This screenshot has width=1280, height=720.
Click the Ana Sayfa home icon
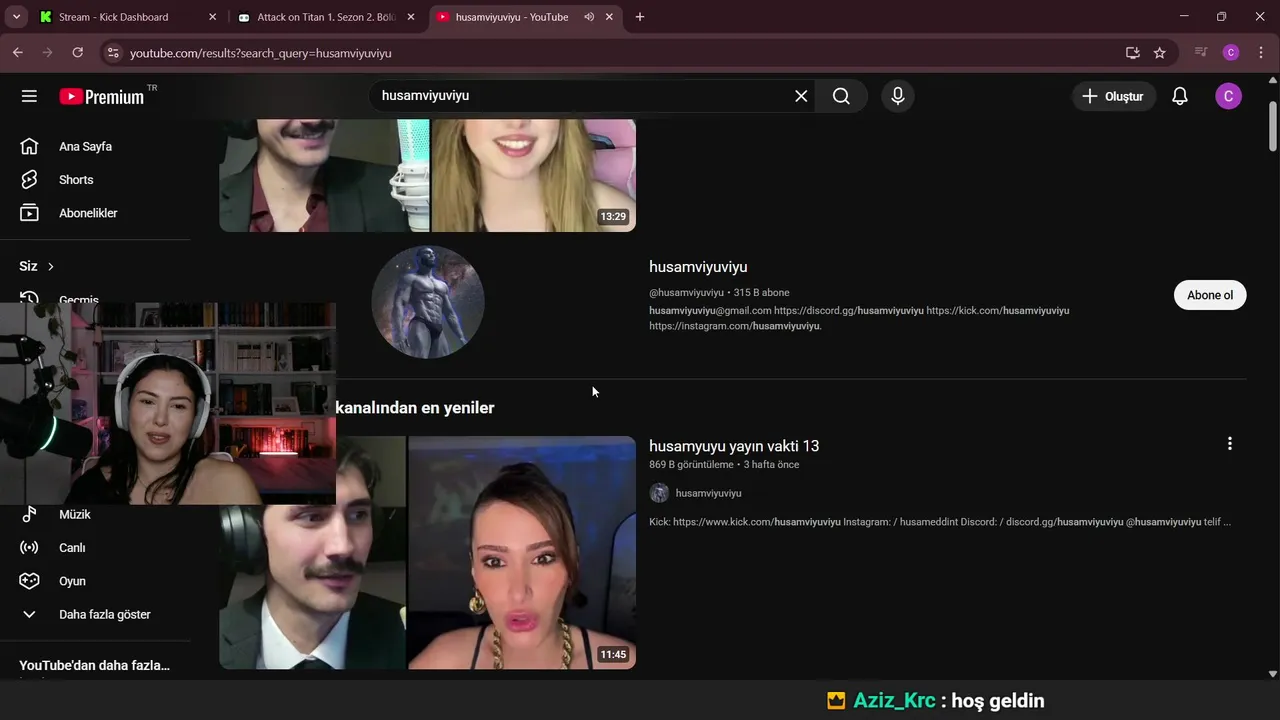tap(30, 146)
